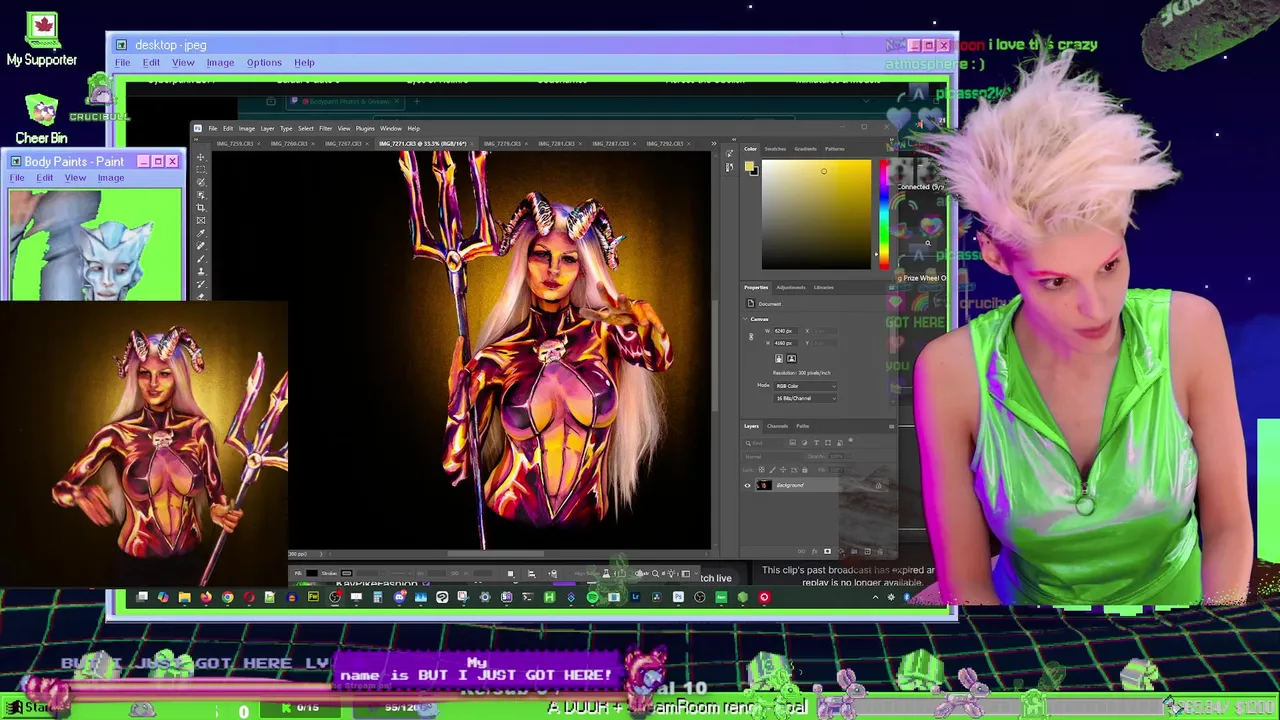Pick a color in the Color picker field
The width and height of the screenshot is (1280, 720).
click(816, 214)
